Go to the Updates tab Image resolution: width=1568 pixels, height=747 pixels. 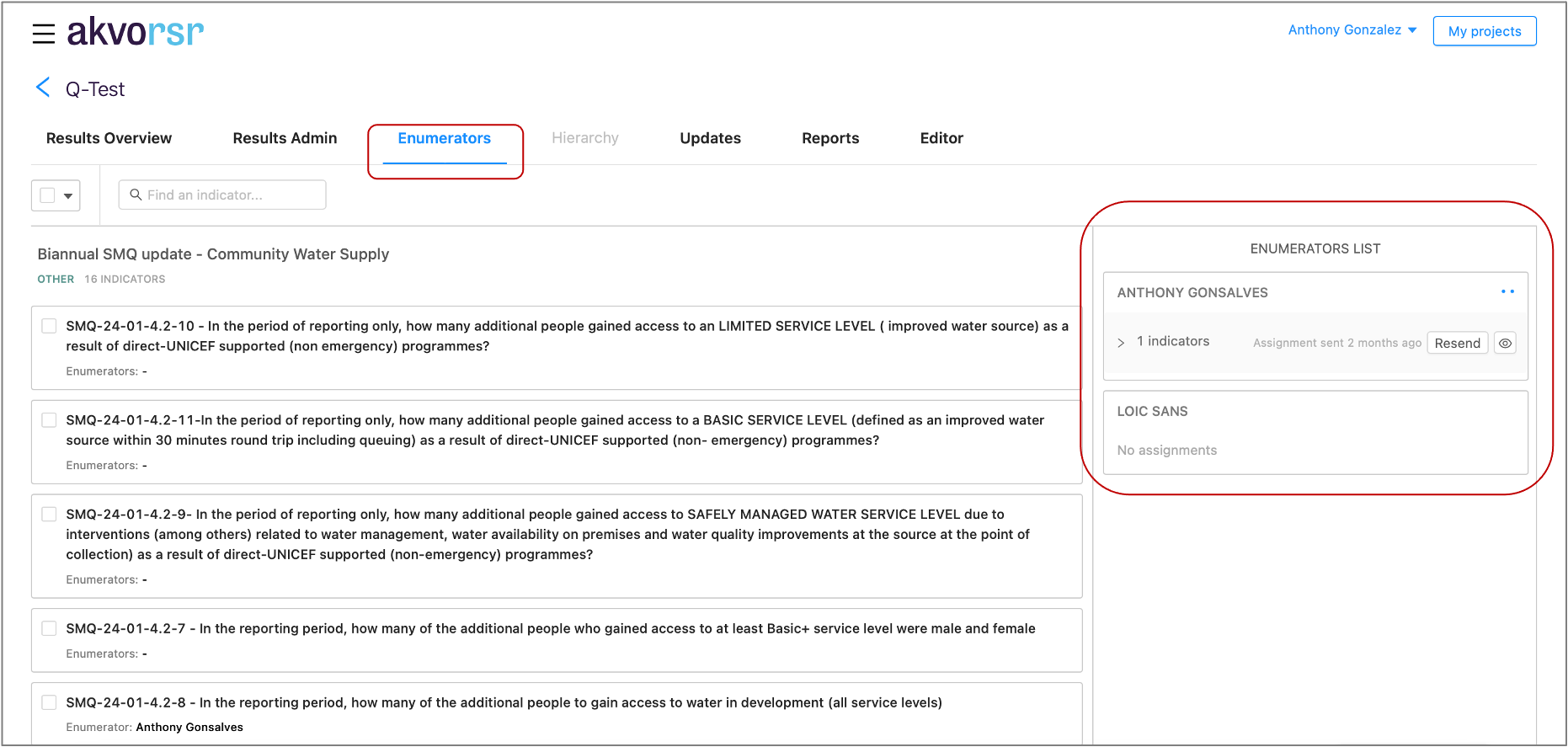710,138
